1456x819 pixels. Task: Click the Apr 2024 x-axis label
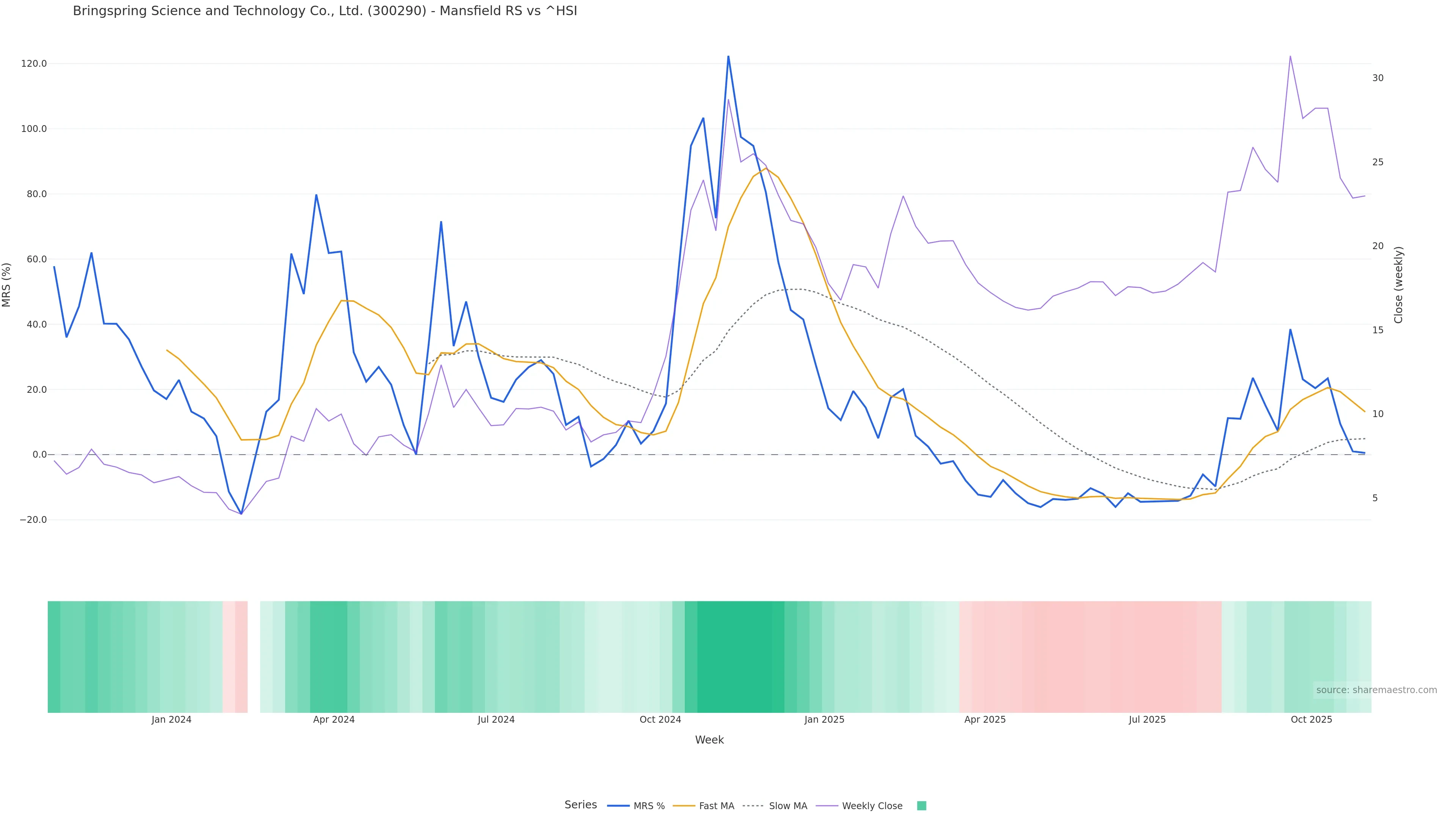[334, 720]
